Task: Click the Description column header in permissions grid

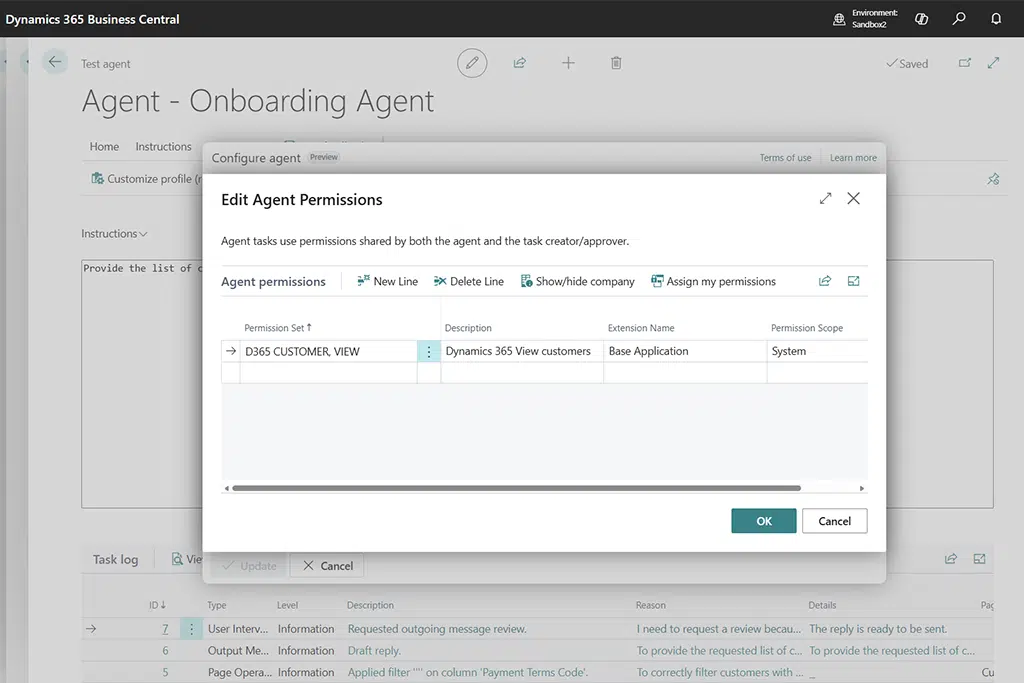Action: [468, 328]
